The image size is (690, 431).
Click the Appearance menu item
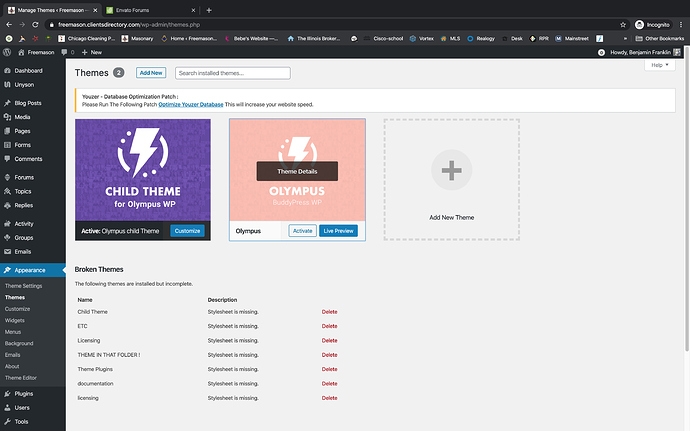tap(33, 270)
